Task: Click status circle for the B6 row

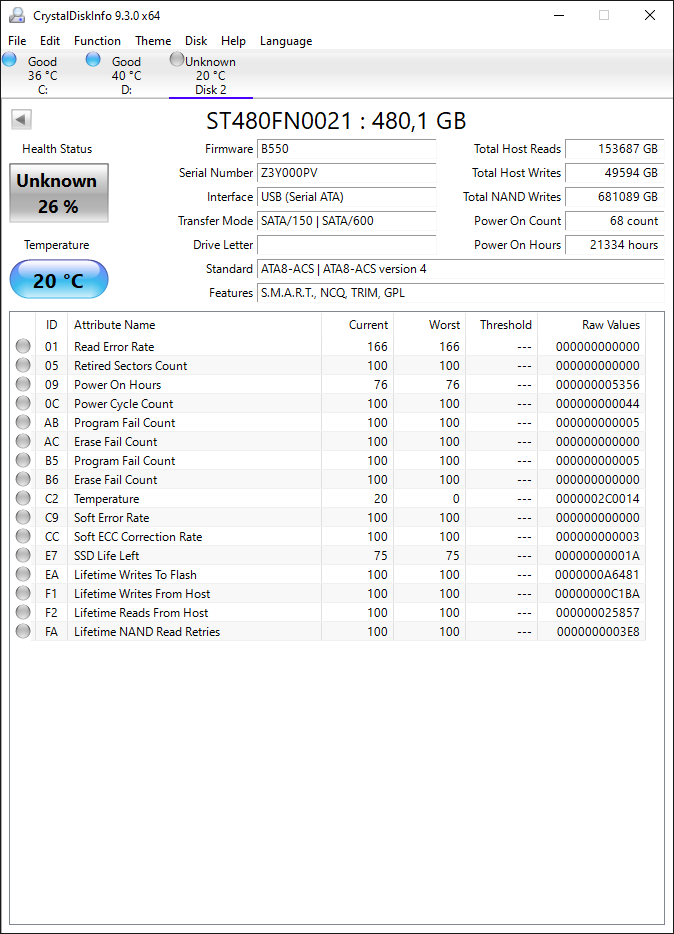Action: [x=23, y=480]
